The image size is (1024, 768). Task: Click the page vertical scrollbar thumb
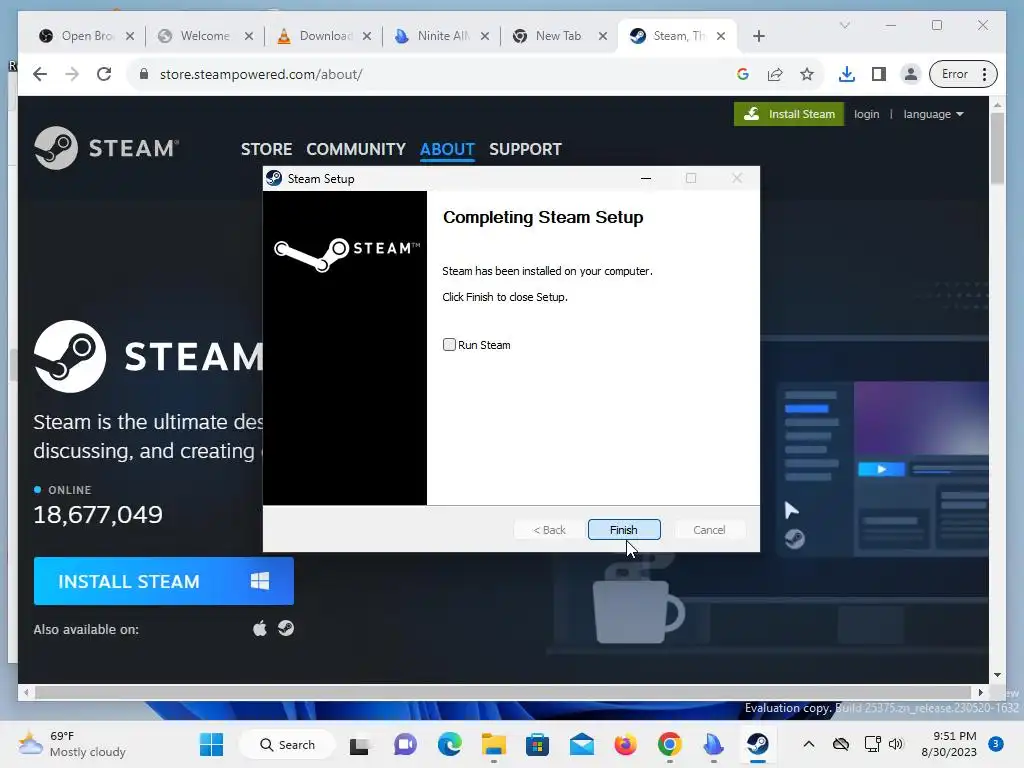pos(997,148)
